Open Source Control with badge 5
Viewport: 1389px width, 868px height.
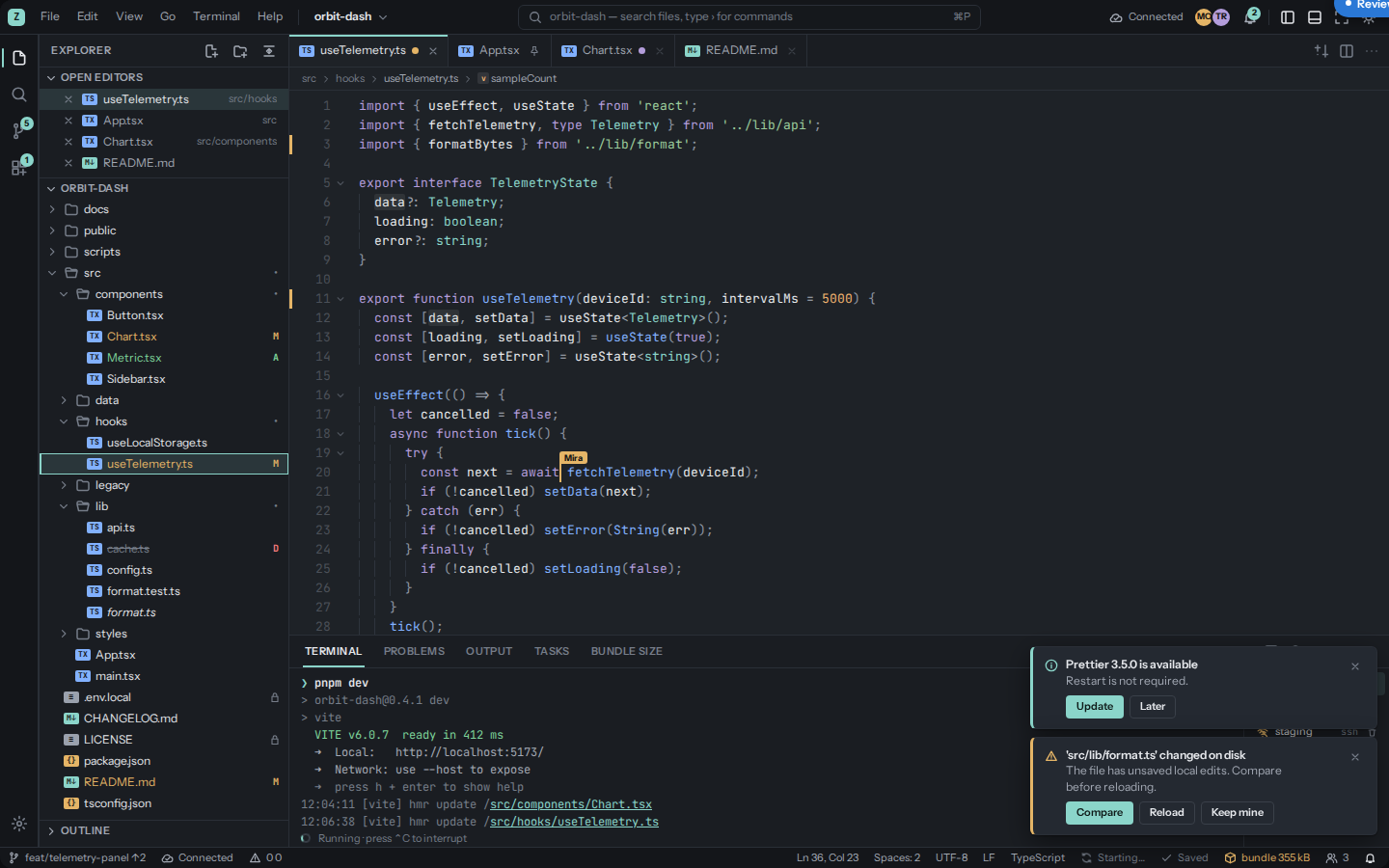pyautogui.click(x=18, y=130)
